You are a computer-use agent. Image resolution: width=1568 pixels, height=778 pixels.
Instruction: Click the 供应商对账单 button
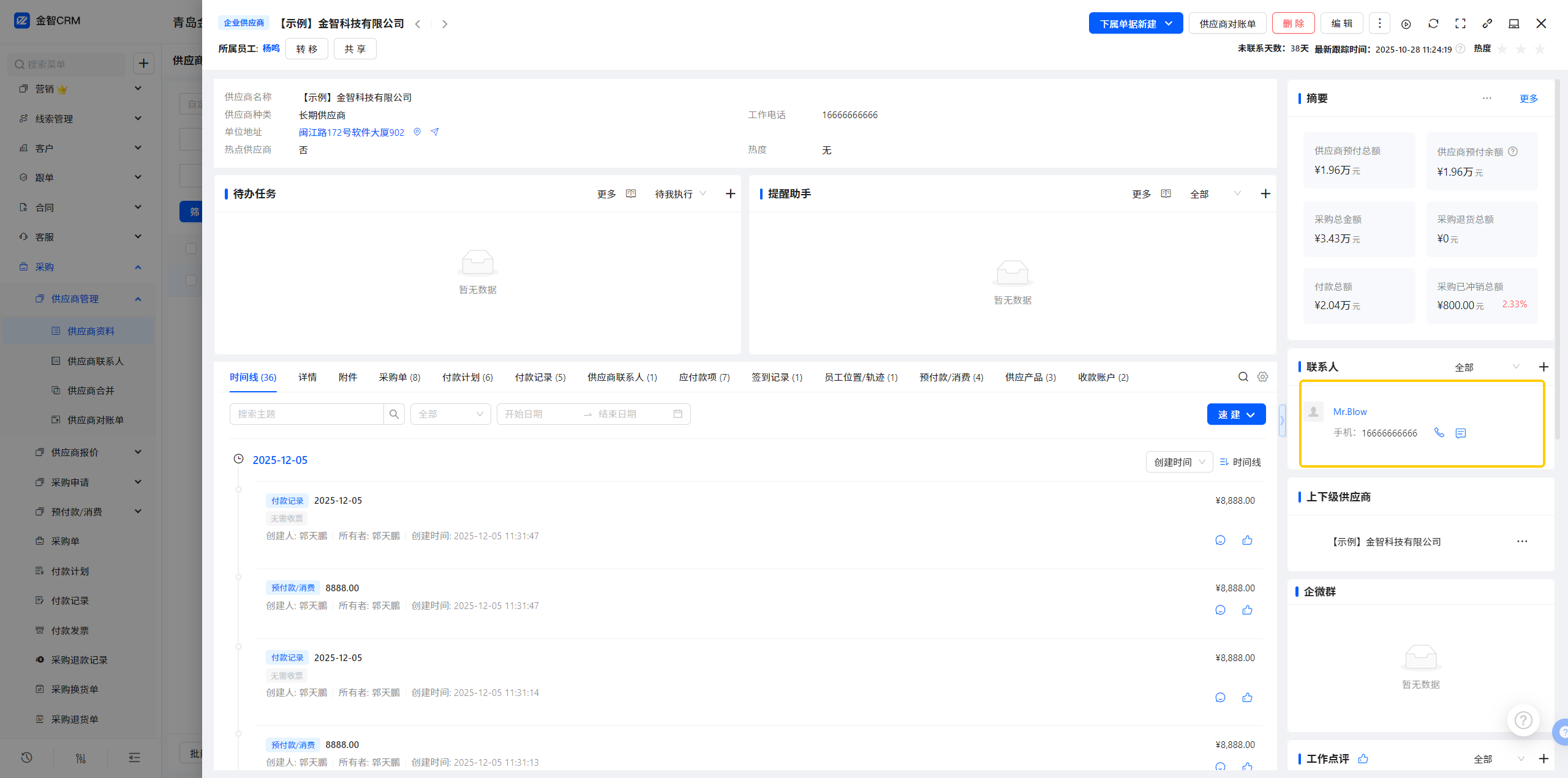coord(1227,24)
